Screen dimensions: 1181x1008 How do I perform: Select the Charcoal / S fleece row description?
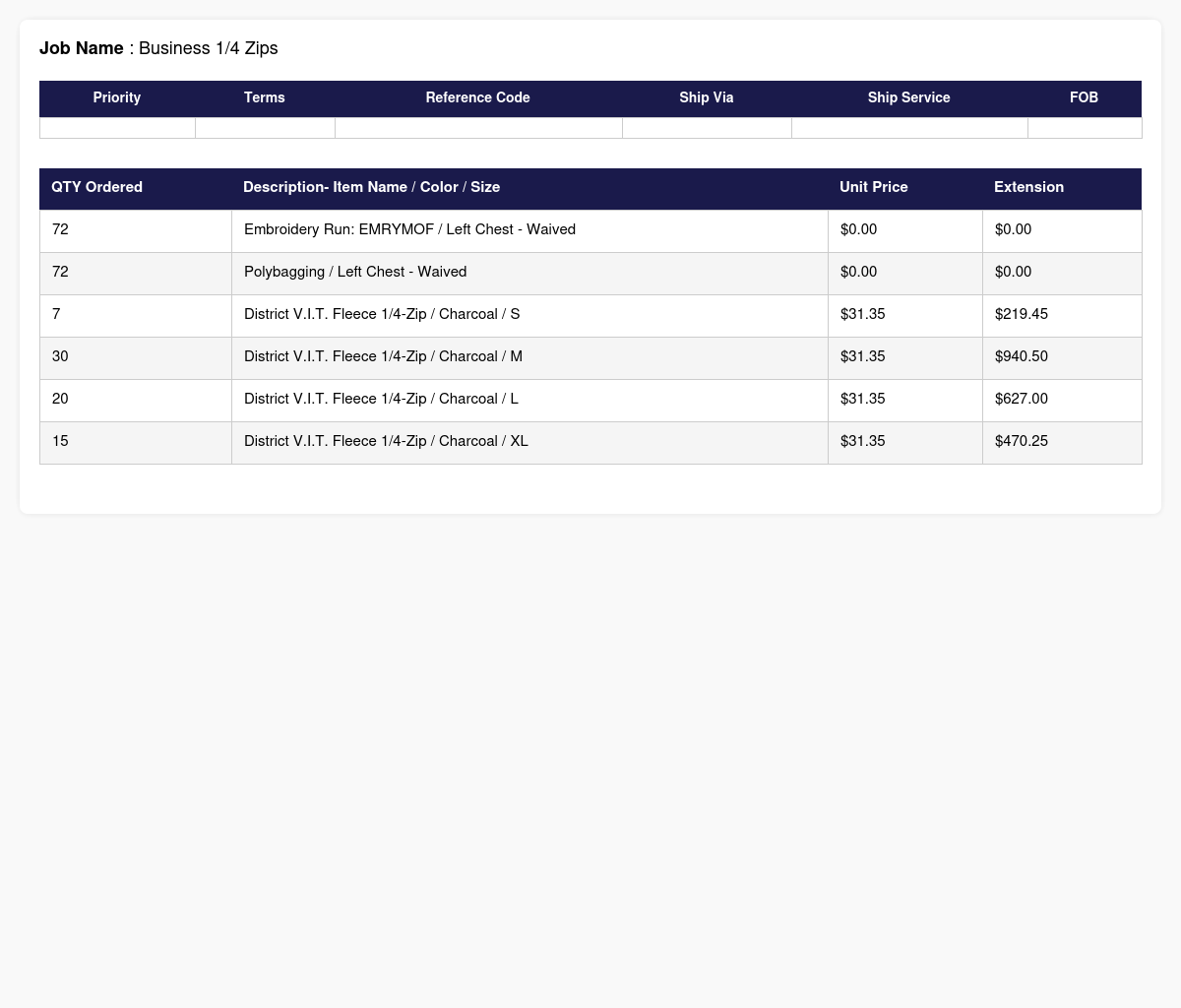pos(382,314)
